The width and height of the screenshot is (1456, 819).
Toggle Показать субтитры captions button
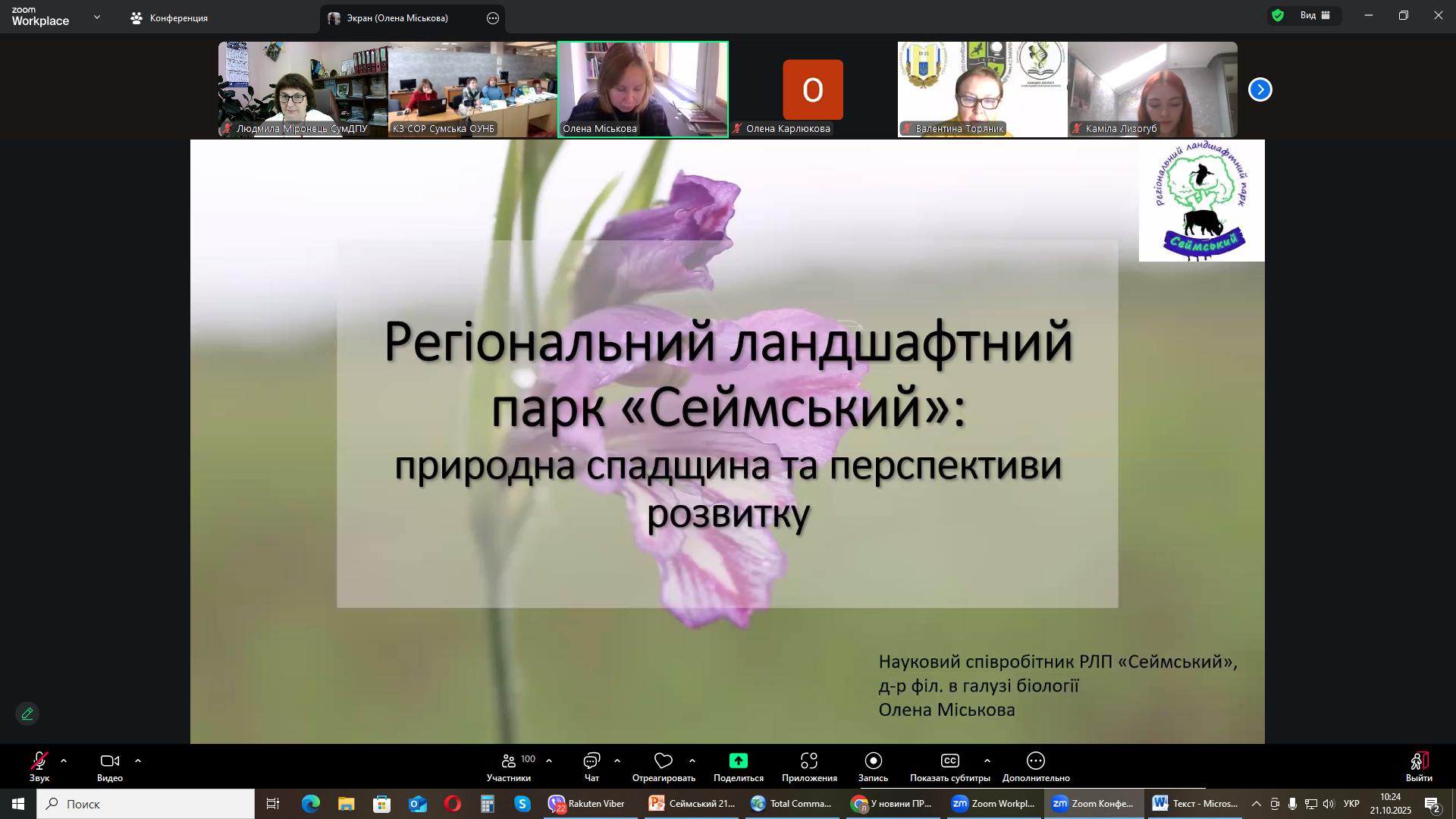coord(949,761)
